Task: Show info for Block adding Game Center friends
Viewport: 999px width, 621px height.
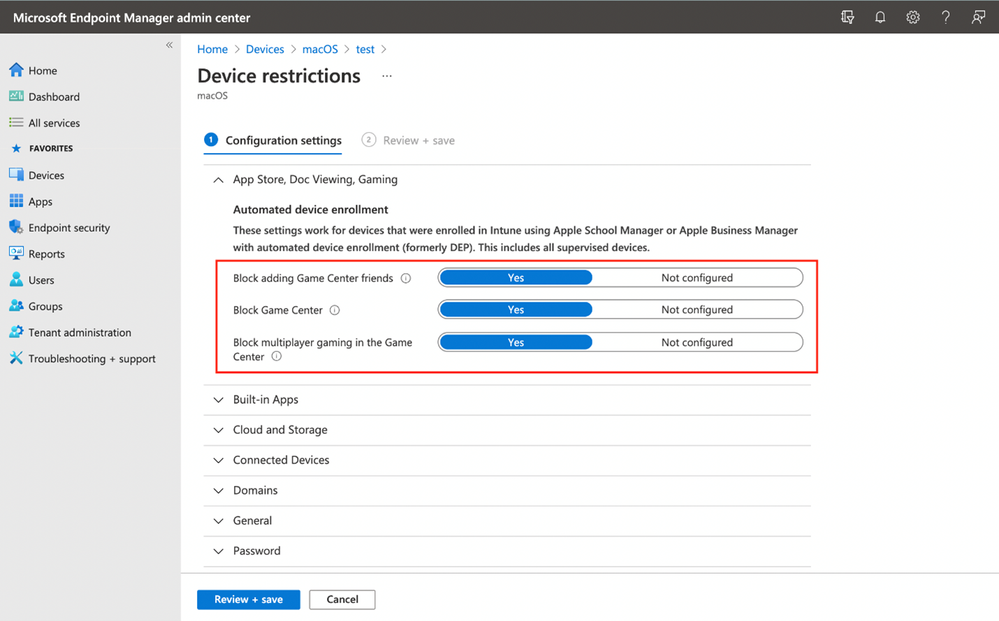Action: [406, 278]
